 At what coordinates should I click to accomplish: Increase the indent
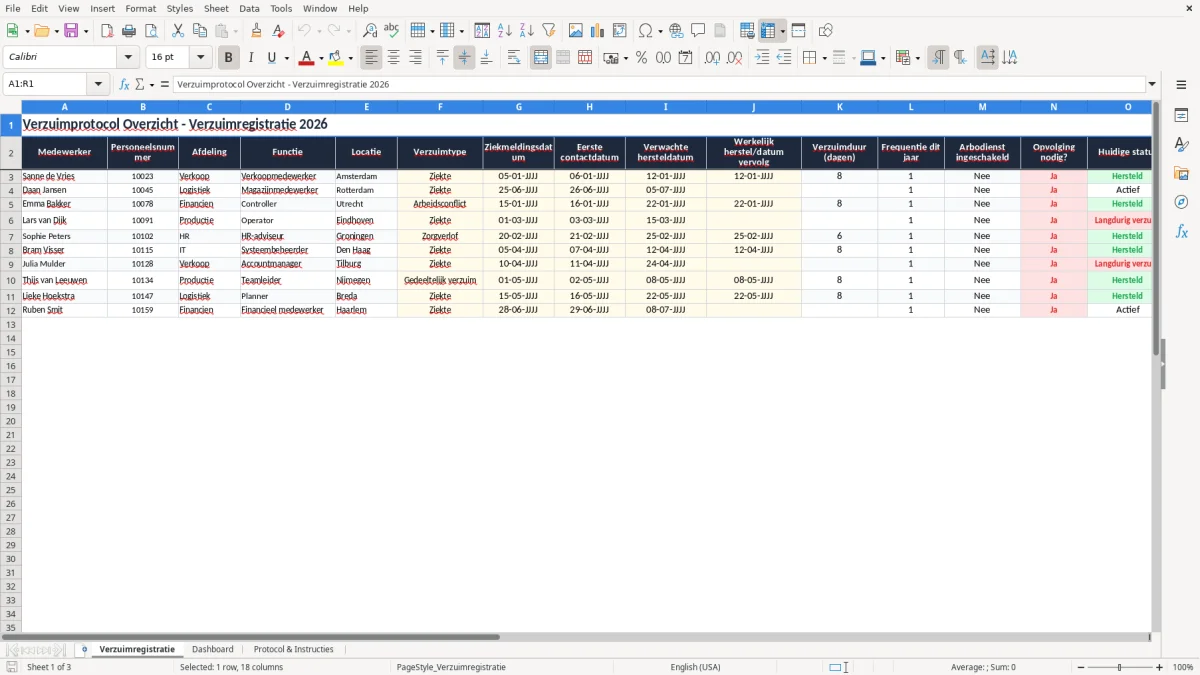[x=762, y=58]
